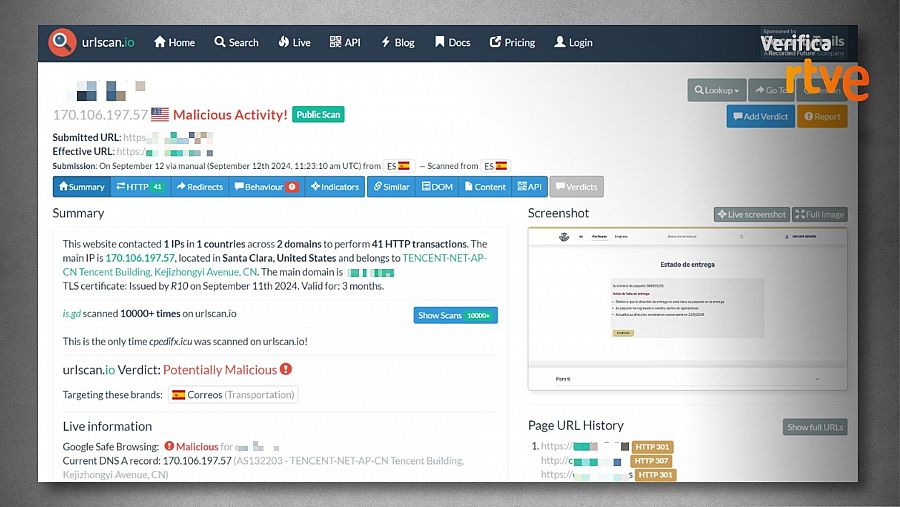Screen dimensions: 900x507
Task: Click the HTTP 307 badge
Action: (651, 460)
